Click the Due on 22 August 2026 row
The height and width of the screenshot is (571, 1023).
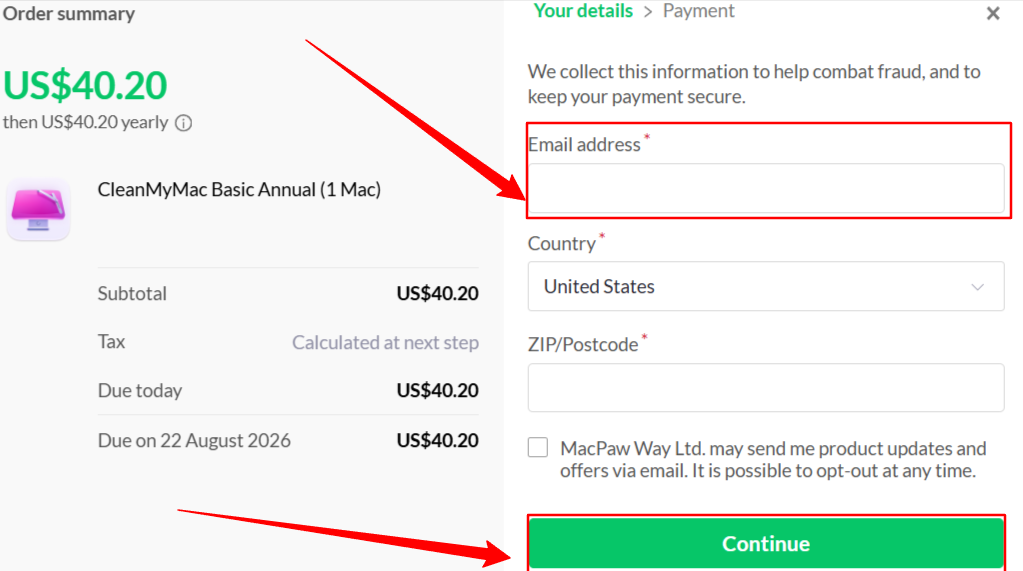click(x=288, y=440)
